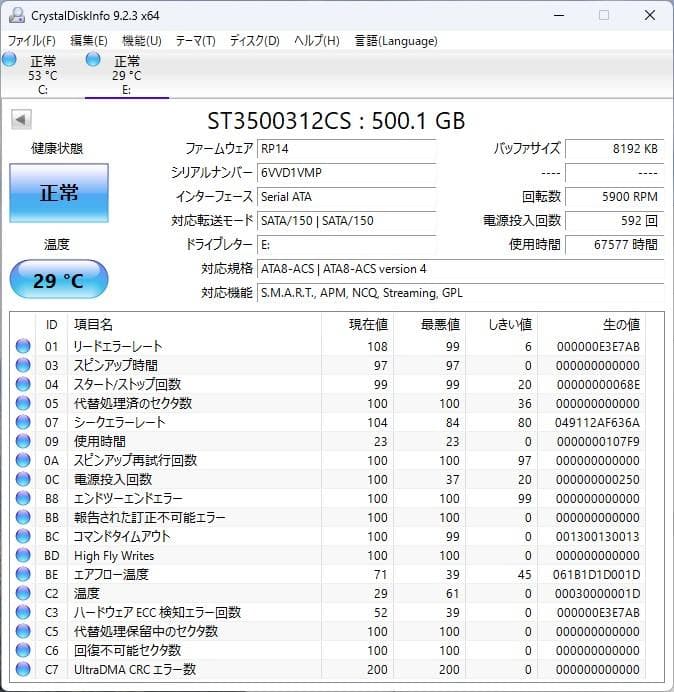Screen dimensions: 674x692
Task: Open the 言語(Language) menu
Action: pyautogui.click(x=396, y=41)
